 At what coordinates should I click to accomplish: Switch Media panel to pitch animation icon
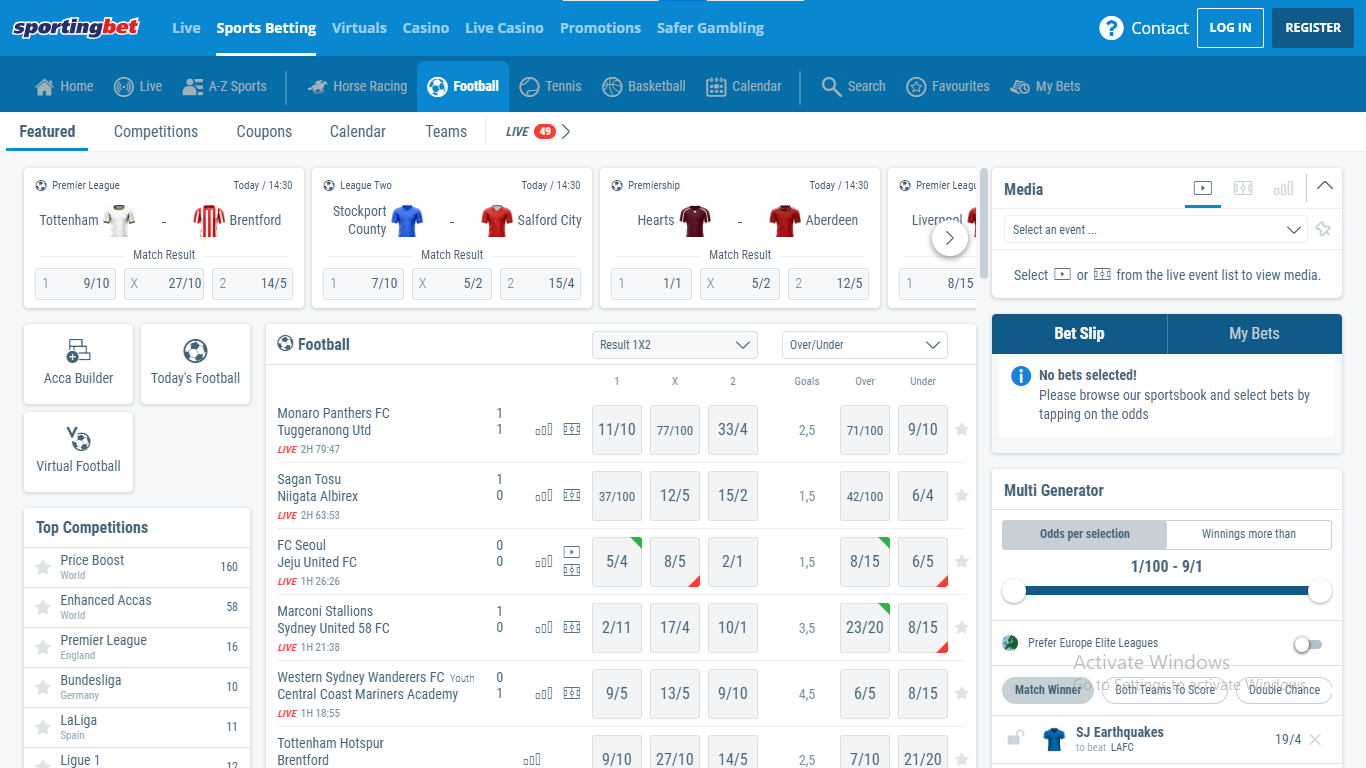coord(1243,188)
